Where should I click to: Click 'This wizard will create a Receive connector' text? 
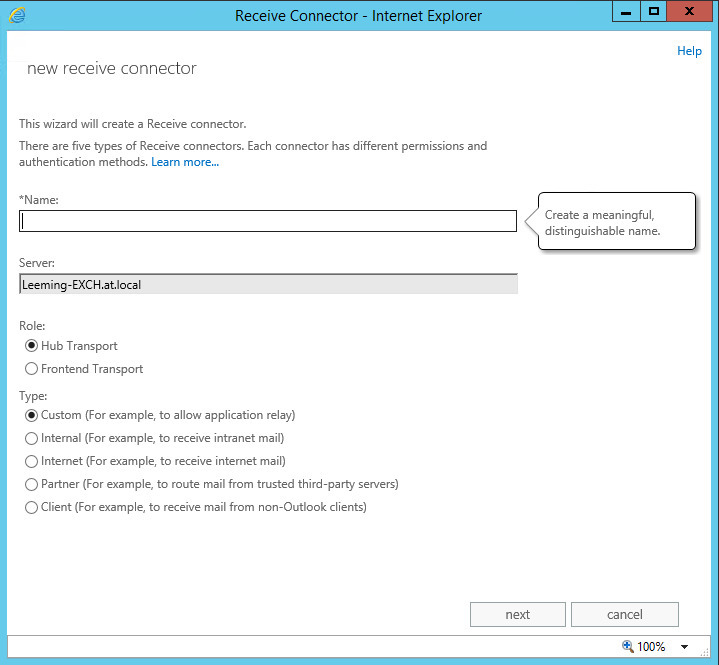pyautogui.click(x=133, y=124)
